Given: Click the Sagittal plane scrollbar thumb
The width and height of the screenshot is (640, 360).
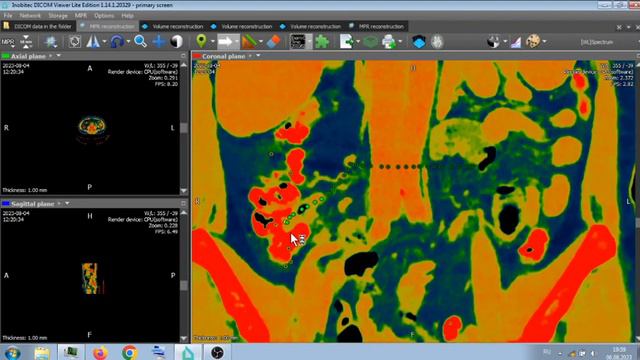Looking at the screenshot, I should 184,285.
